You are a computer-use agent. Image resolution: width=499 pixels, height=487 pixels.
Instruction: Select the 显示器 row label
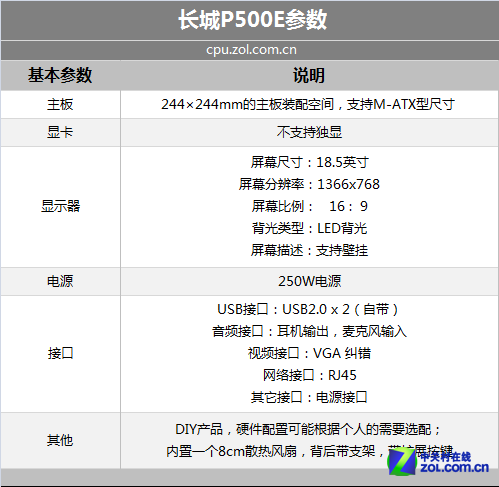point(60,206)
